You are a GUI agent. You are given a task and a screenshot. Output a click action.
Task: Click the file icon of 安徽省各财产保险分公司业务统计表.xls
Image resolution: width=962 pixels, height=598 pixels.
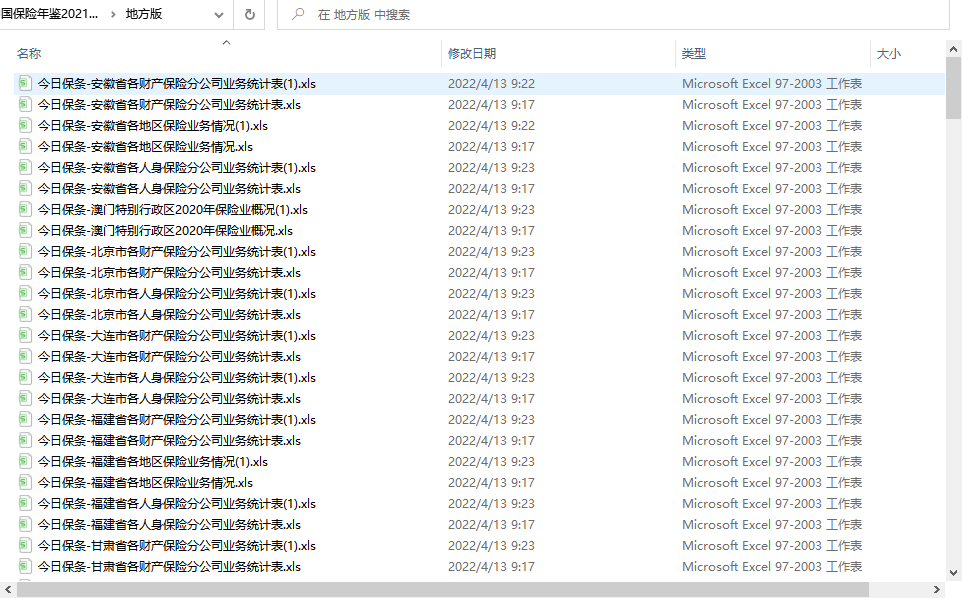(x=25, y=104)
